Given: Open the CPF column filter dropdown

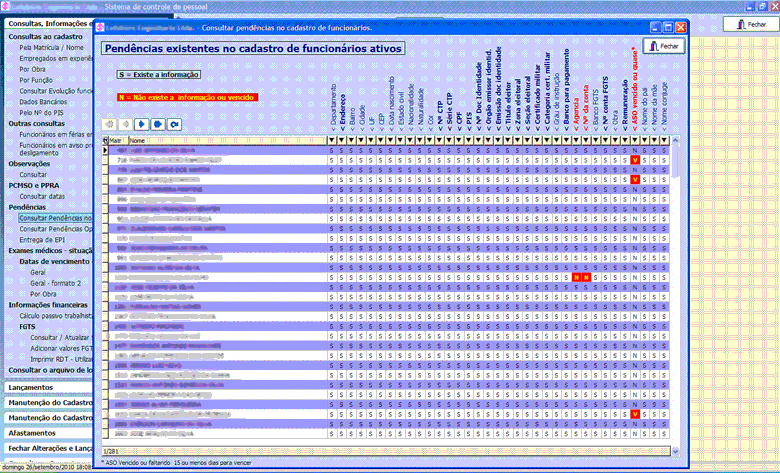Looking at the screenshot, I should [x=459, y=141].
